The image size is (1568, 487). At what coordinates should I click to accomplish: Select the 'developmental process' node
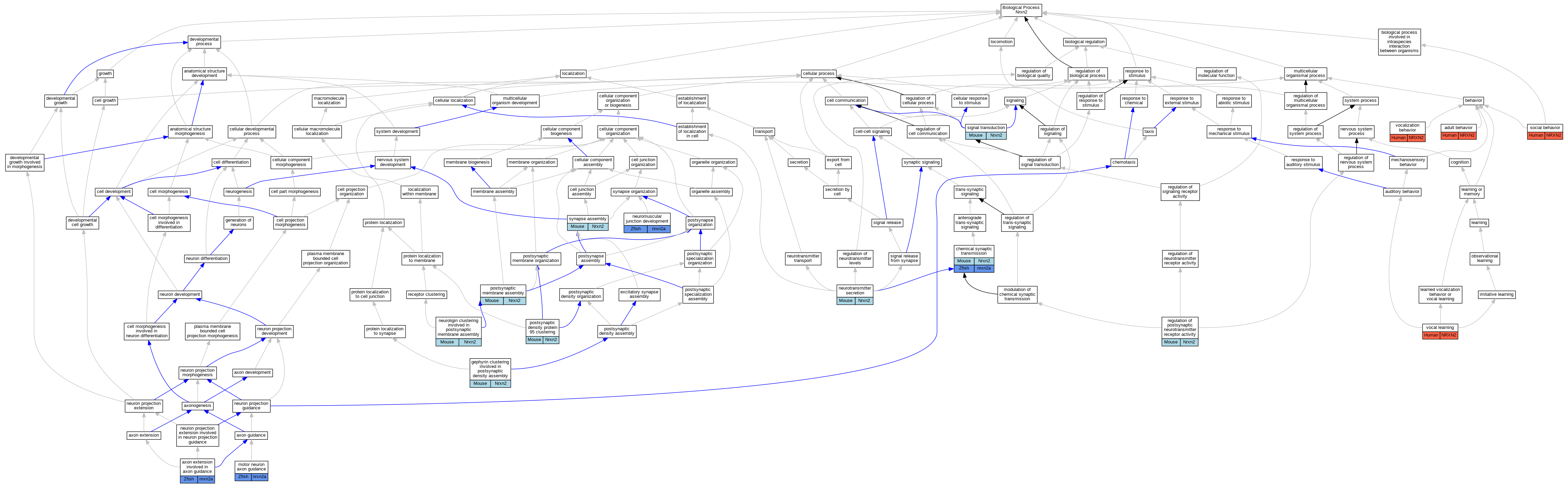click(x=204, y=42)
